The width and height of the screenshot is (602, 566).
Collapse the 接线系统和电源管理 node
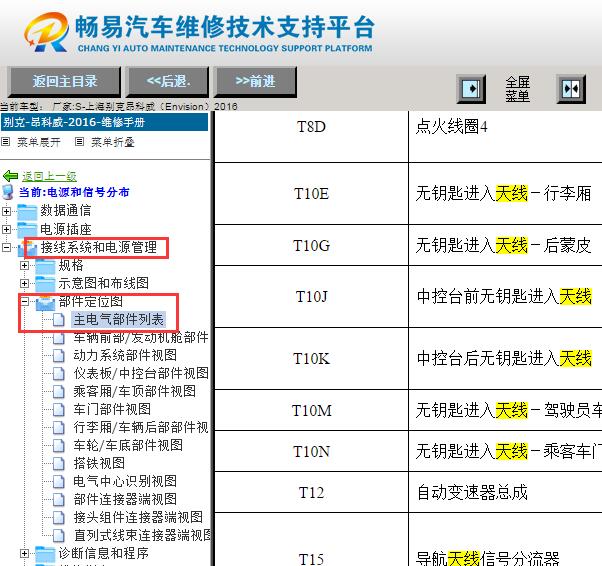tap(7, 247)
